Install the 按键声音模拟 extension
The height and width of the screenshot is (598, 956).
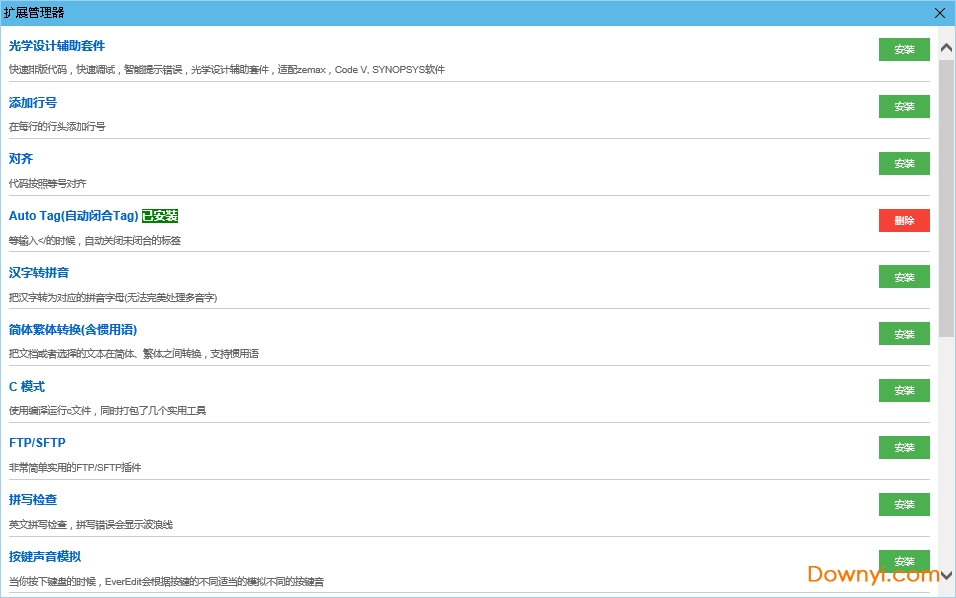click(904, 561)
